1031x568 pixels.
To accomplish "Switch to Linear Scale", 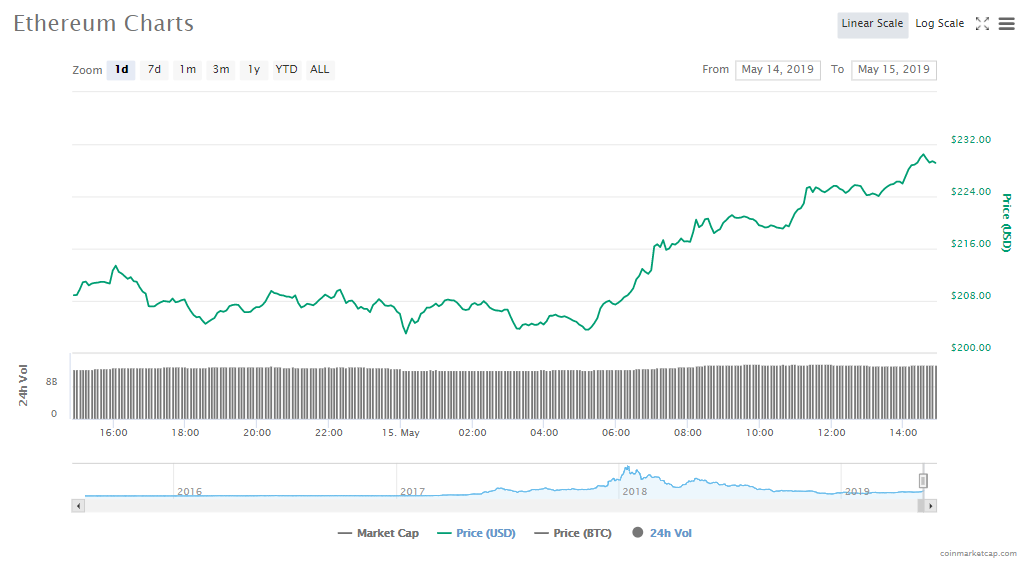I will [x=872, y=24].
